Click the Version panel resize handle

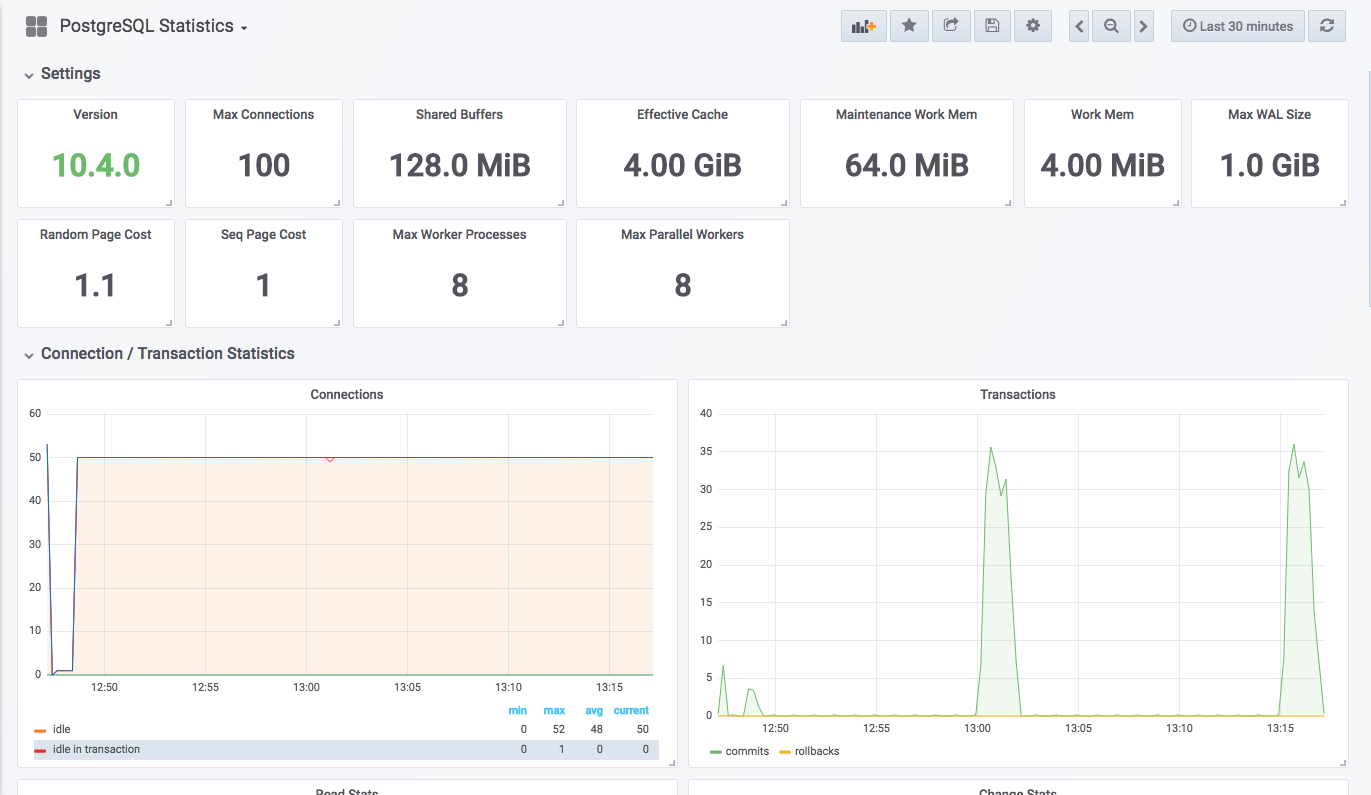coord(169,202)
